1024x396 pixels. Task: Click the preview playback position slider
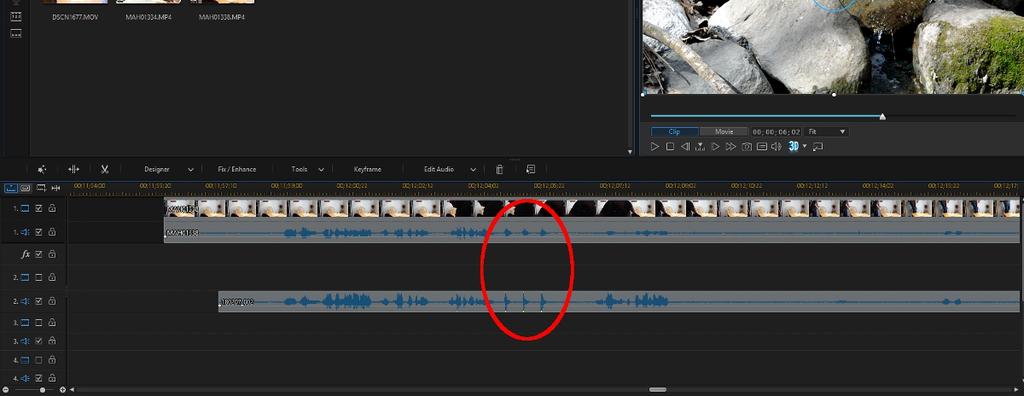(833, 116)
